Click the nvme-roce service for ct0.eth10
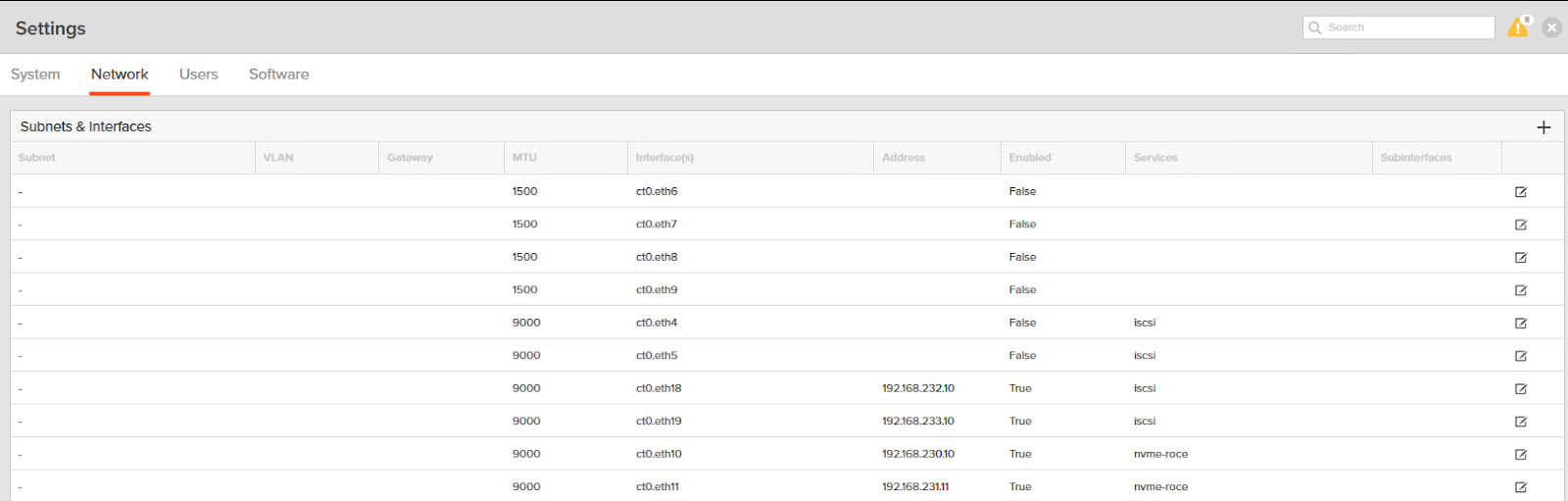 click(1160, 455)
